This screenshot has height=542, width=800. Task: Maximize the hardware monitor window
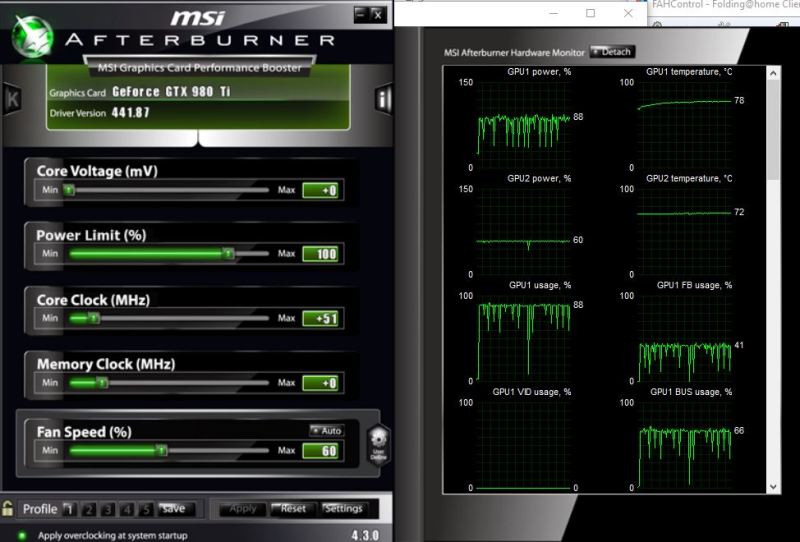pyautogui.click(x=590, y=13)
